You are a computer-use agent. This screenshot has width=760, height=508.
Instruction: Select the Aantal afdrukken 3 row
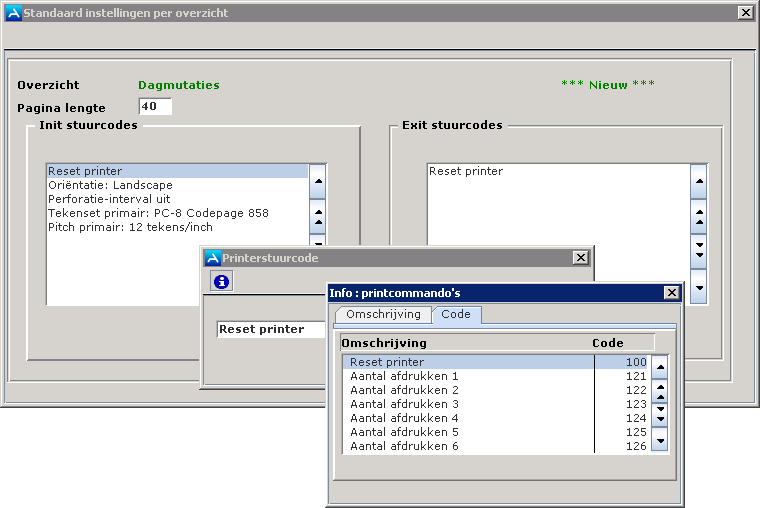404,404
